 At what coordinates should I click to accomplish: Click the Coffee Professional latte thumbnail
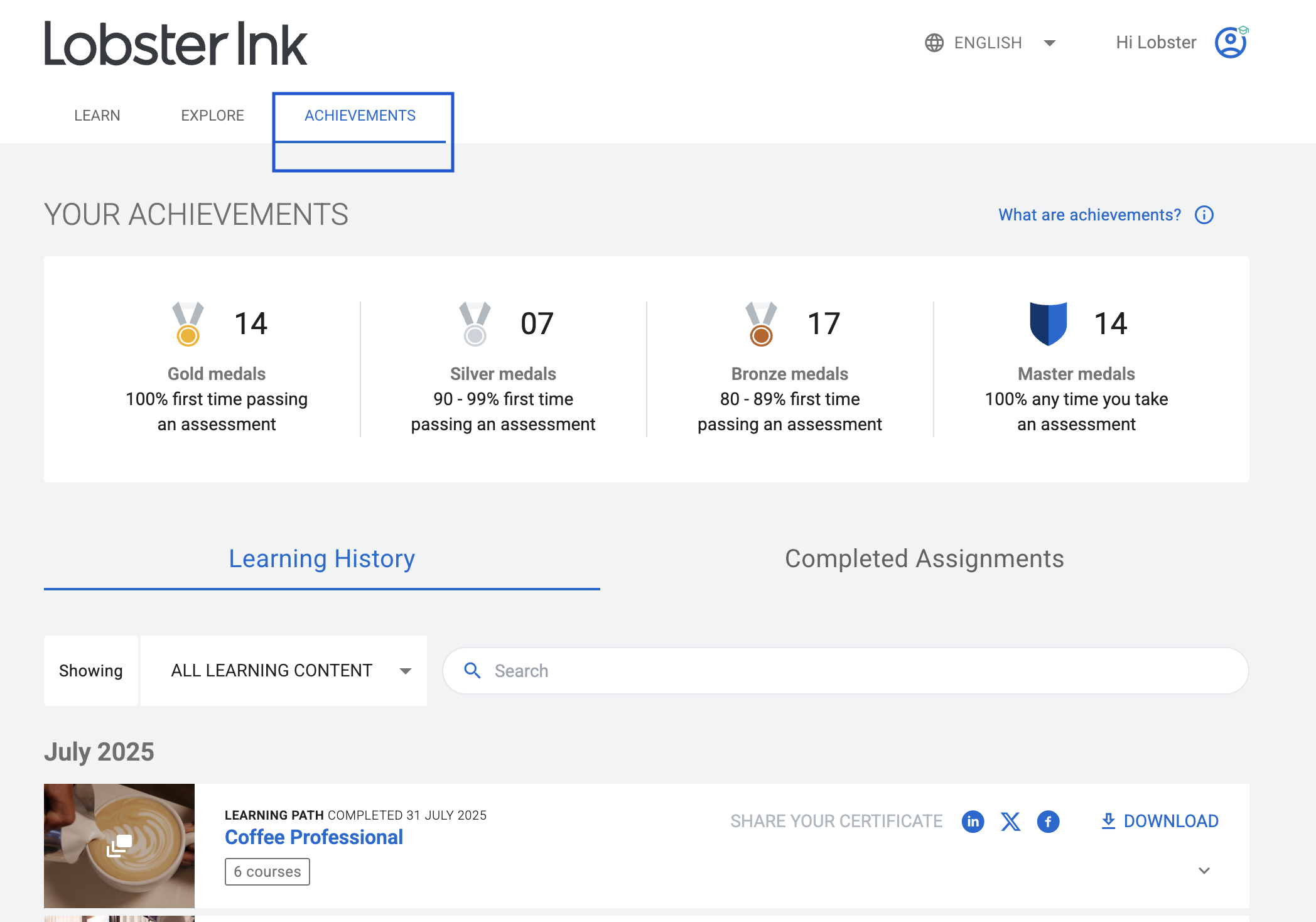coord(119,846)
